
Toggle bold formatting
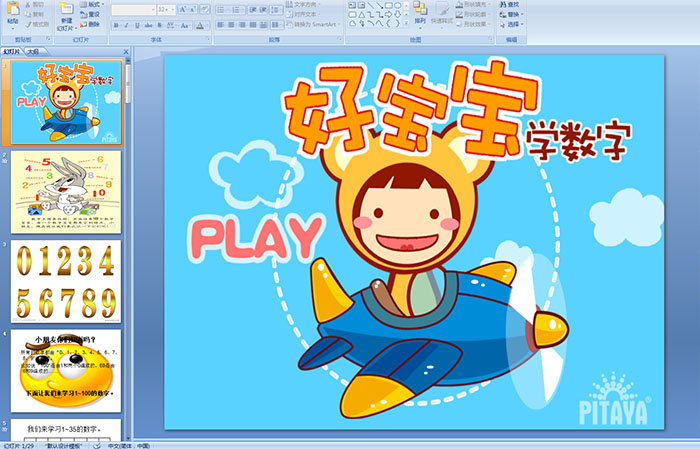[x=116, y=25]
